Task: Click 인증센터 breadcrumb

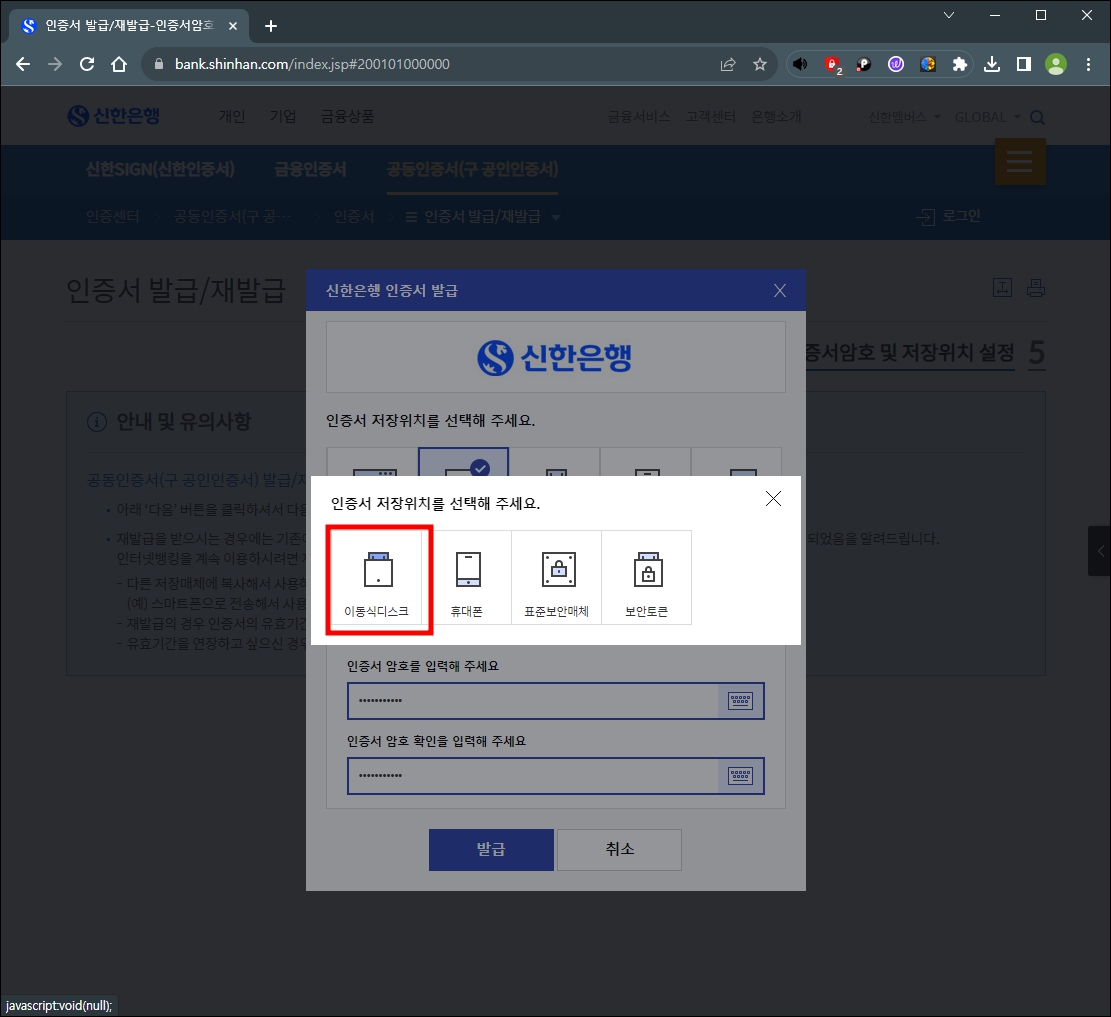Action: click(113, 217)
